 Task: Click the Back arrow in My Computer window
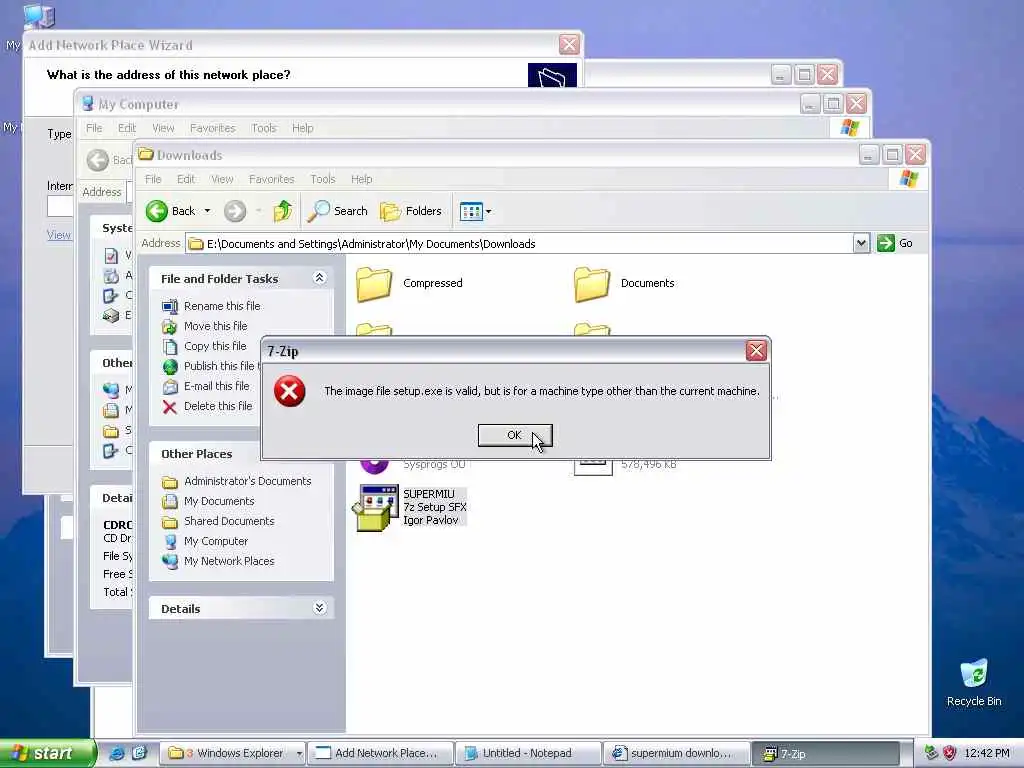tap(98, 160)
